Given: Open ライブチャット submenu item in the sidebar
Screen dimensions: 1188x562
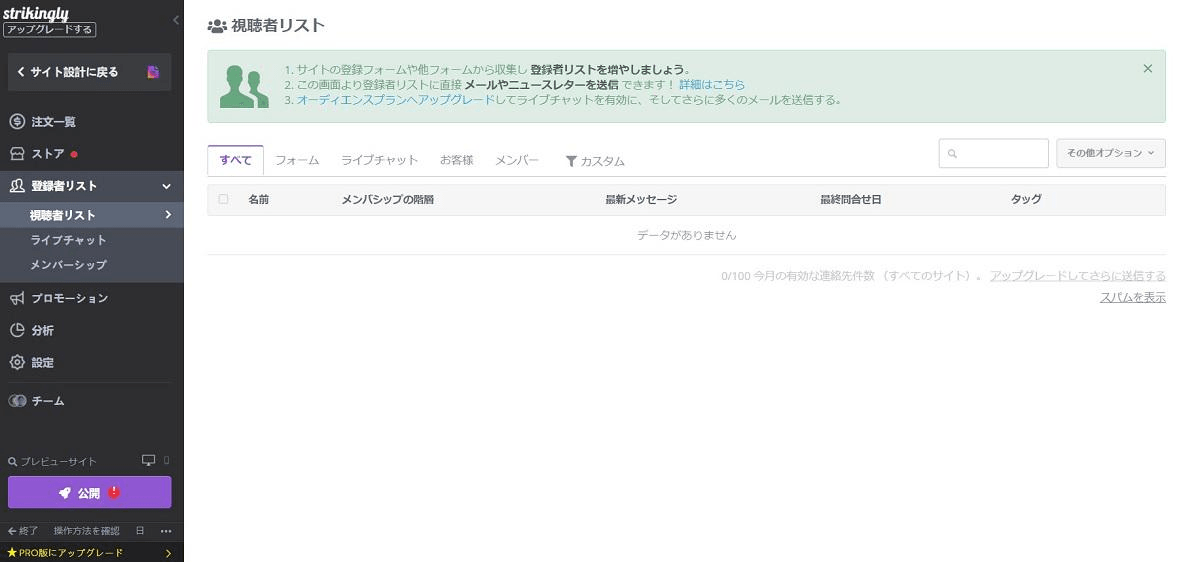Looking at the screenshot, I should click(68, 240).
